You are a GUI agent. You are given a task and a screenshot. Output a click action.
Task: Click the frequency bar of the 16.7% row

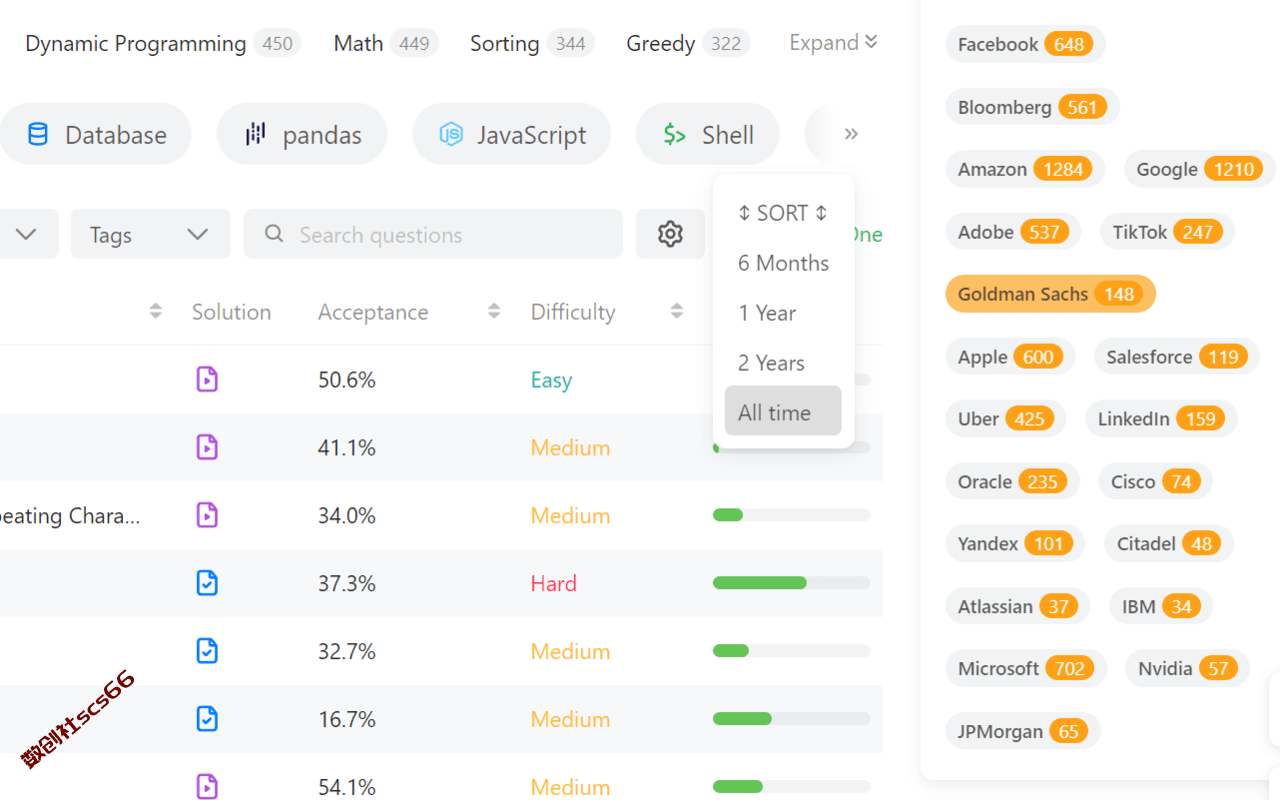[791, 719]
